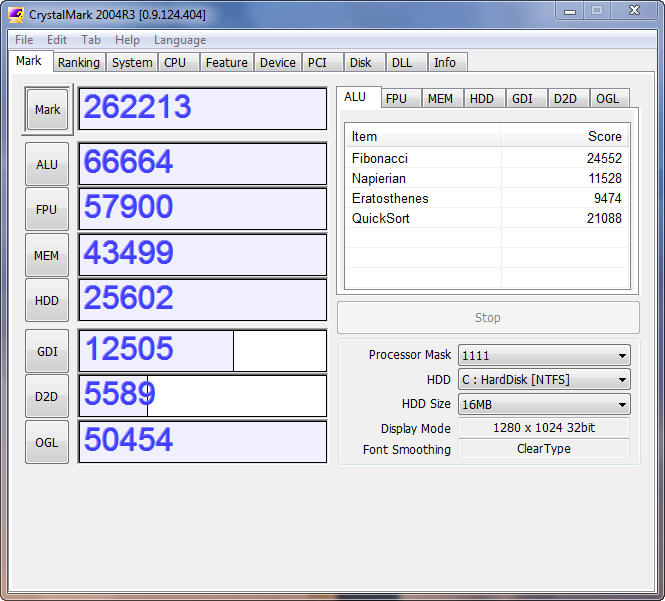
Task: Run the ALU benchmark button
Action: click(x=47, y=164)
